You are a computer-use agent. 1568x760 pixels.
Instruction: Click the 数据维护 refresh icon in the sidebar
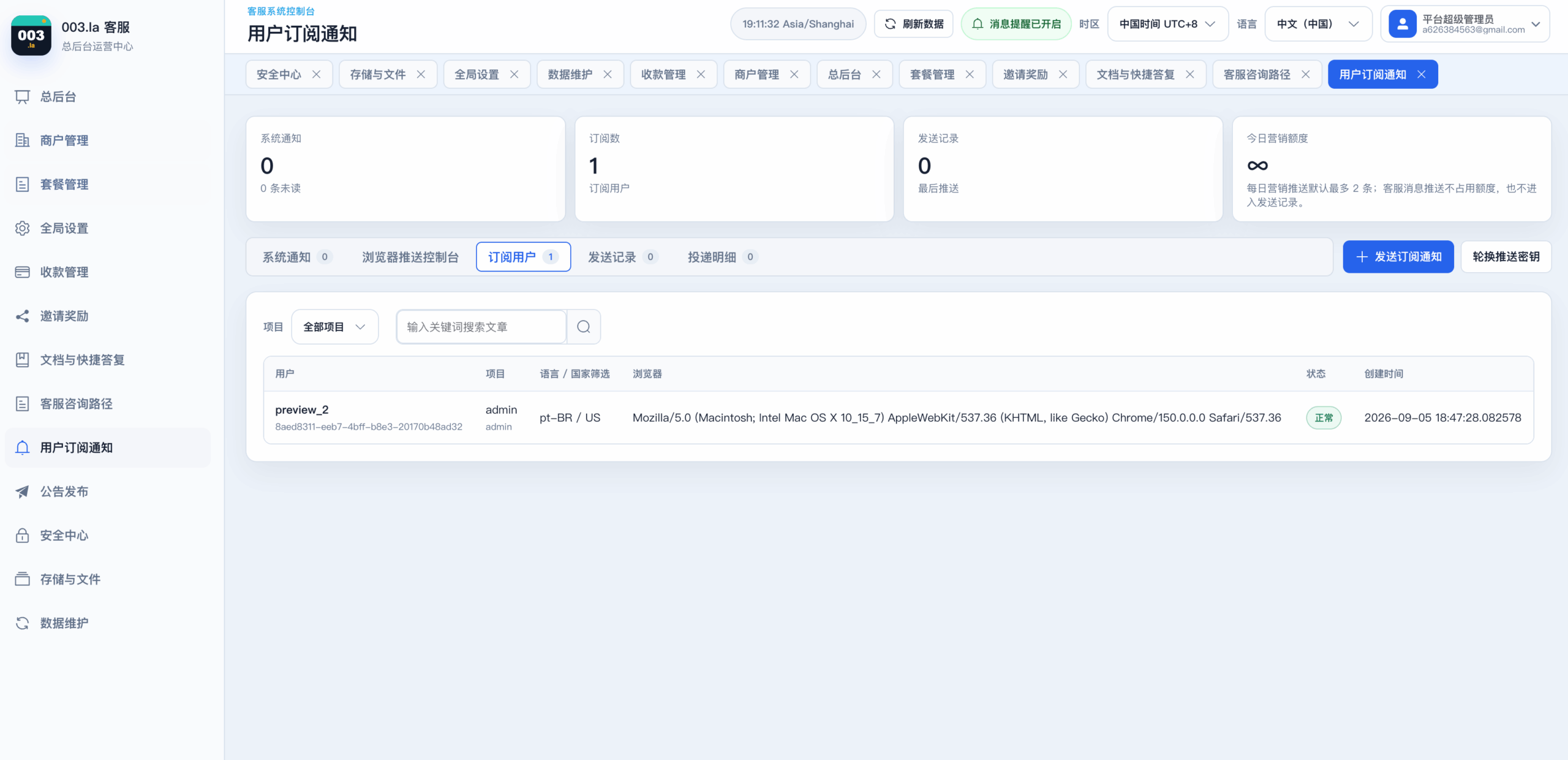click(x=23, y=623)
